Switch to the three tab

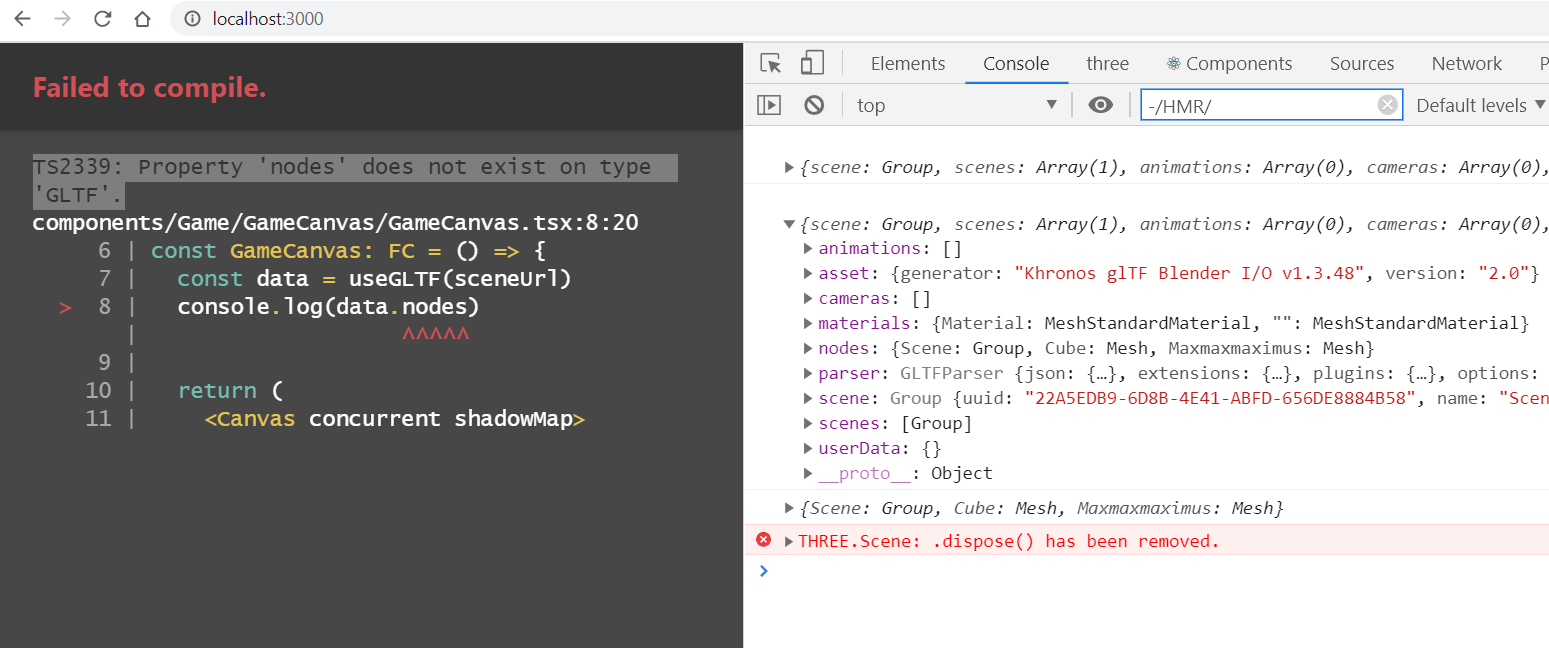coord(1107,63)
